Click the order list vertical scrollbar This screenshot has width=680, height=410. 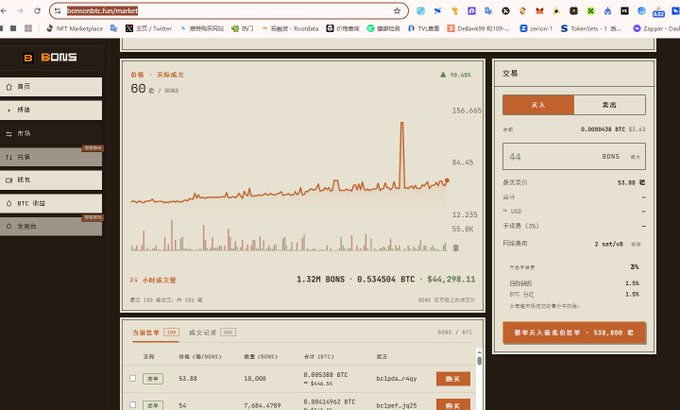(479, 361)
